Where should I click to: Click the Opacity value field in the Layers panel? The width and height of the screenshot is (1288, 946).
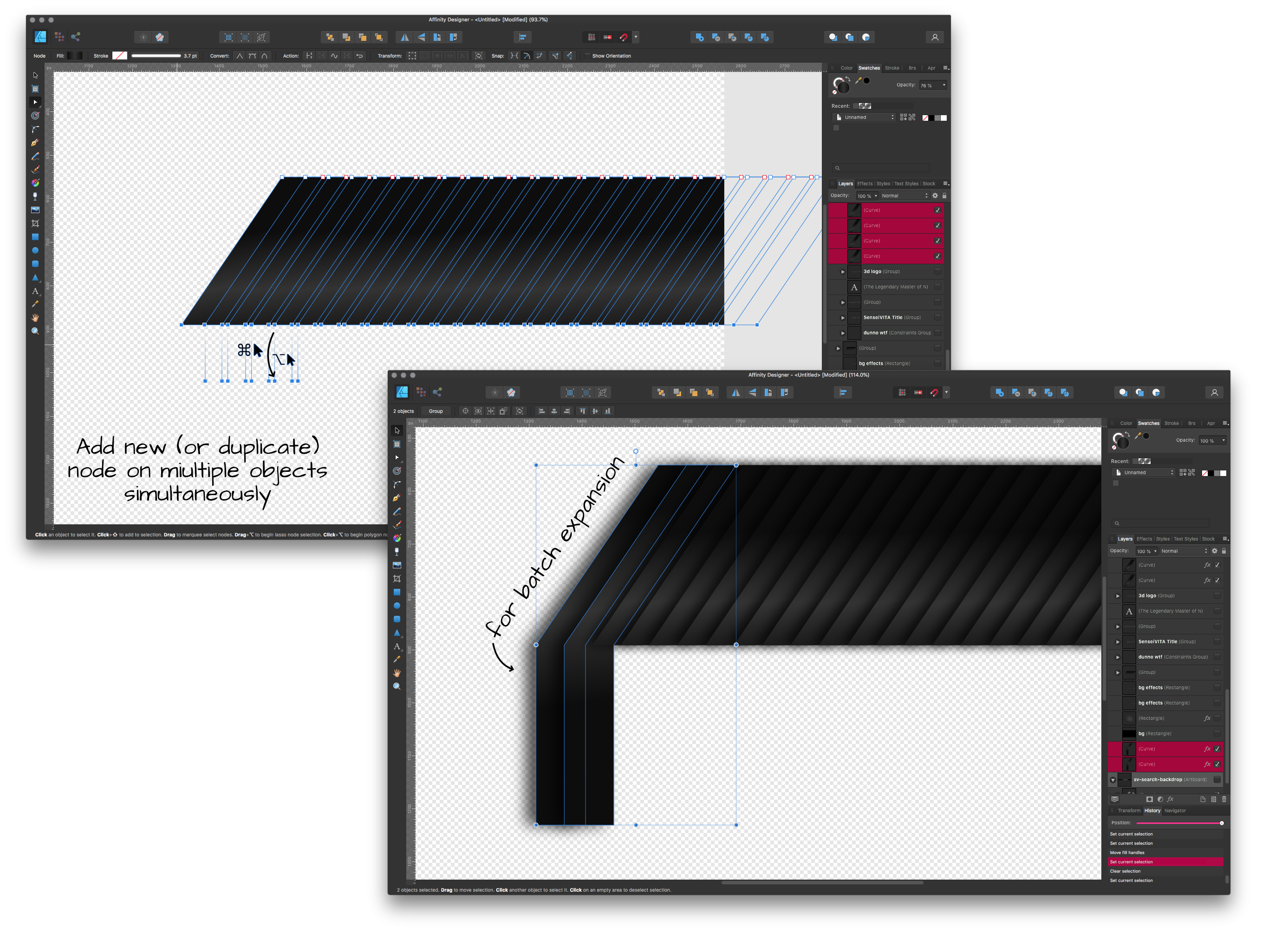point(867,195)
